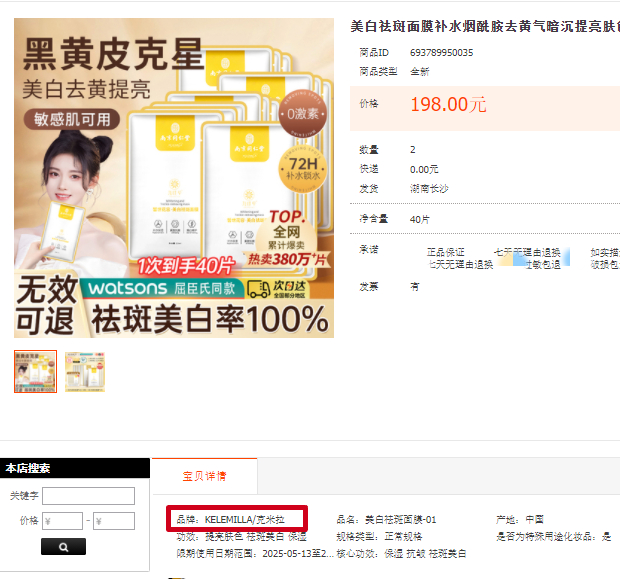The height and width of the screenshot is (579, 620).
Task: Click the product ID 693789950035
Action: [441, 53]
